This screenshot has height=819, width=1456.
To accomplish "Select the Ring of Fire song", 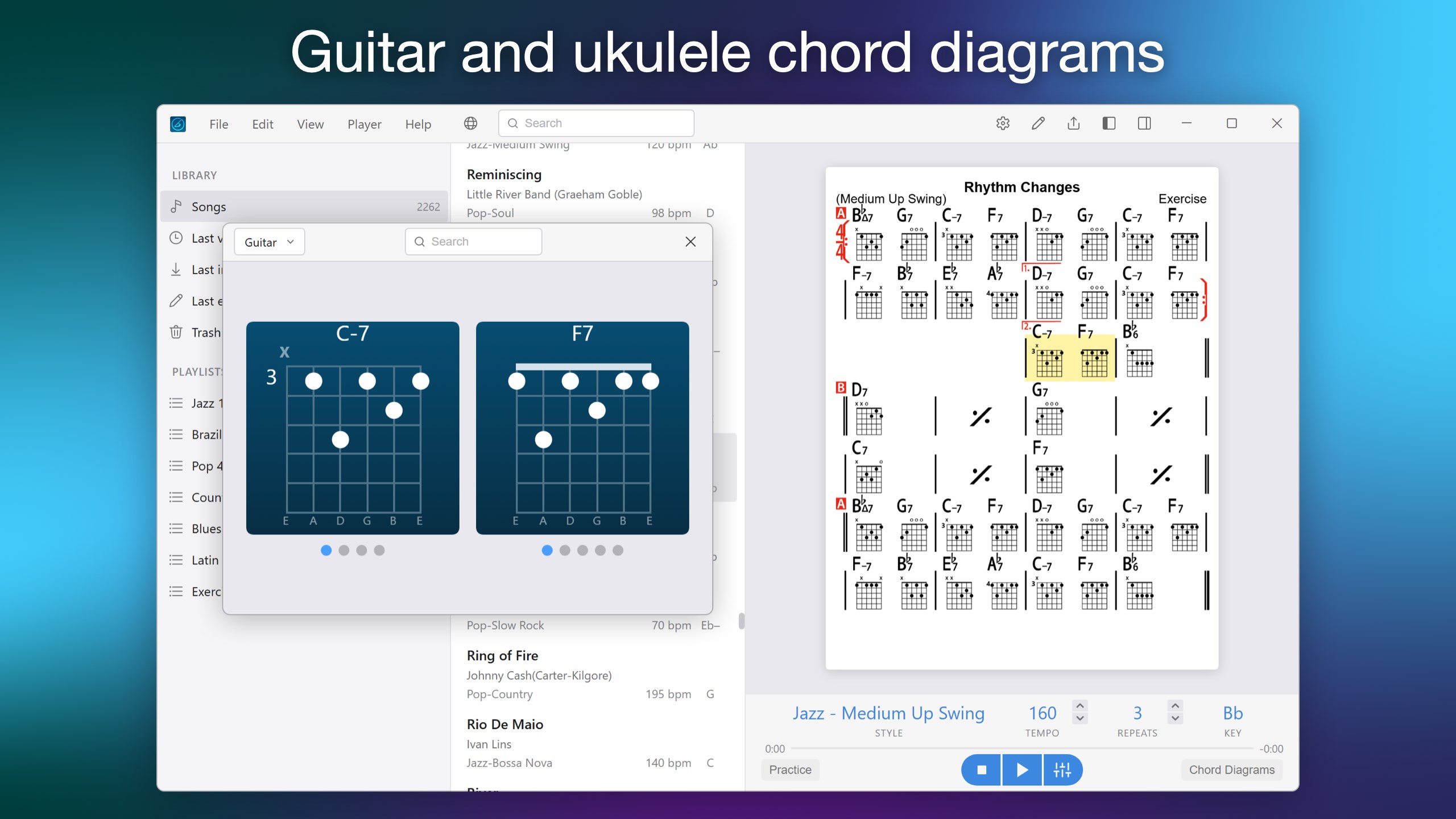I will click(x=594, y=675).
